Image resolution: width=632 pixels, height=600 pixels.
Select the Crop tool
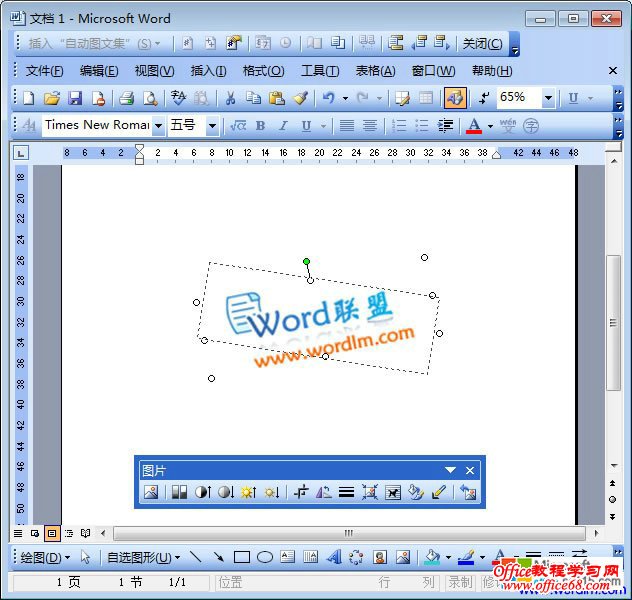[301, 492]
